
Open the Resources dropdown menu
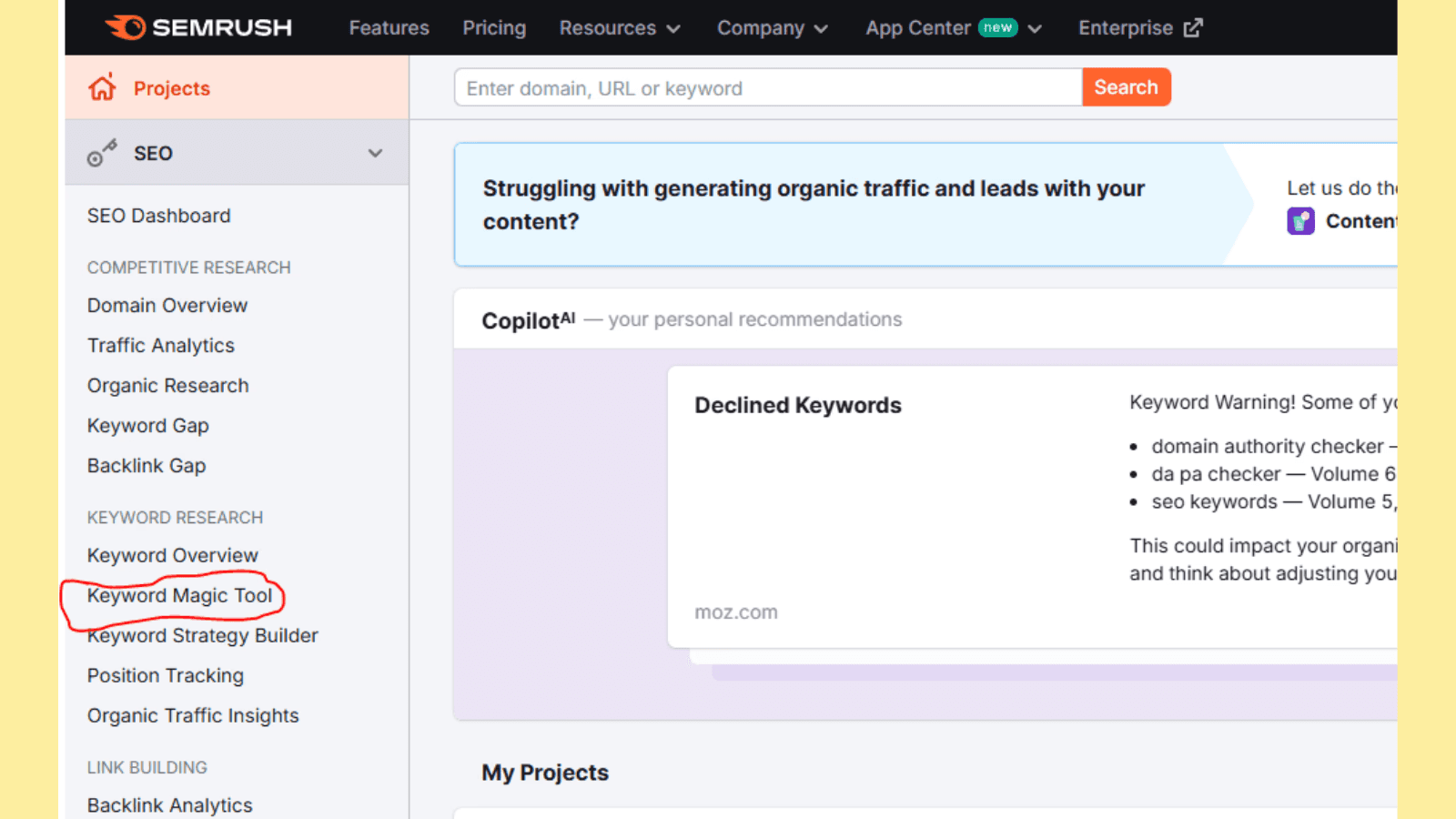click(620, 28)
